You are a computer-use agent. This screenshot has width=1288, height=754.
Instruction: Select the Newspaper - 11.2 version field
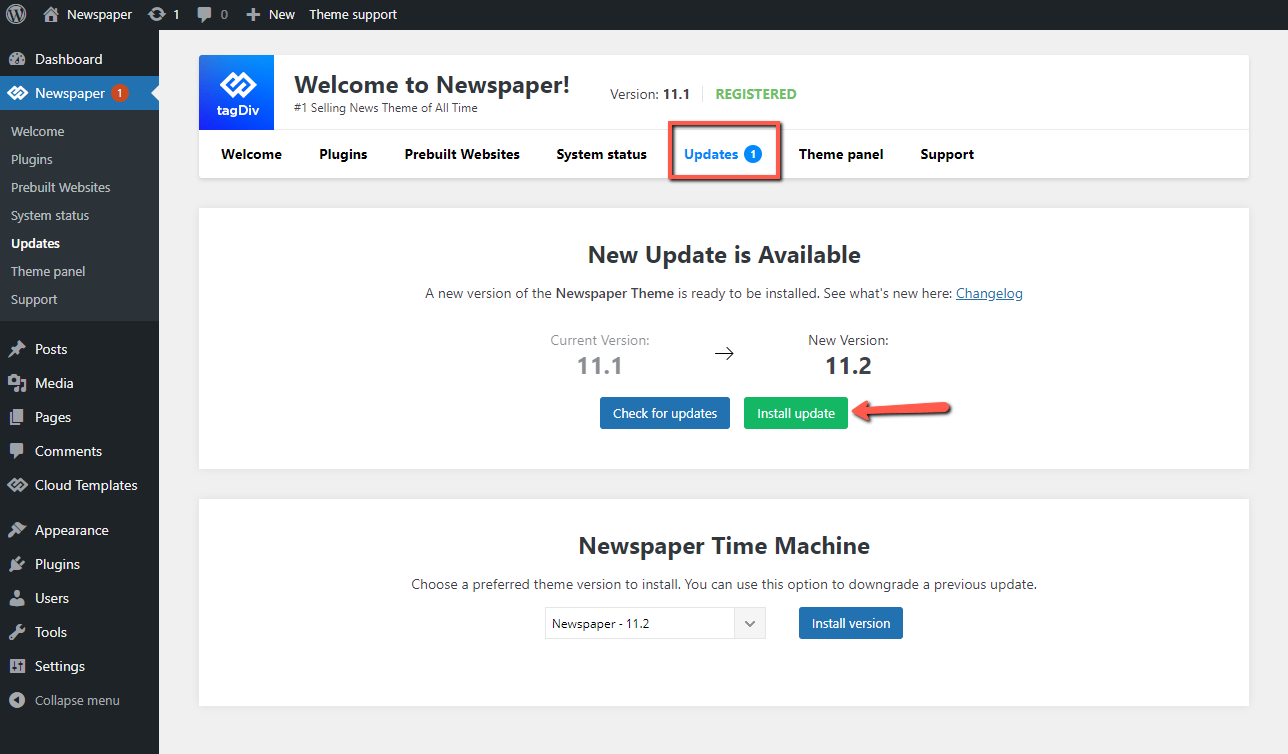tap(655, 623)
